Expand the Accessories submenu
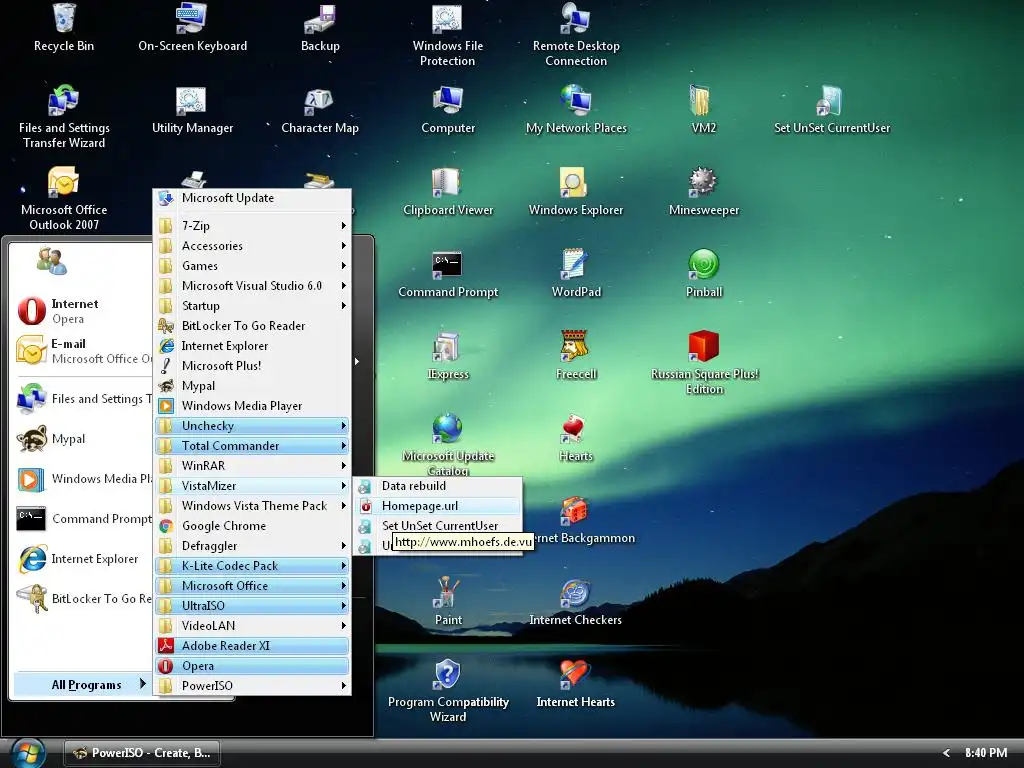1024x768 pixels. (252, 246)
